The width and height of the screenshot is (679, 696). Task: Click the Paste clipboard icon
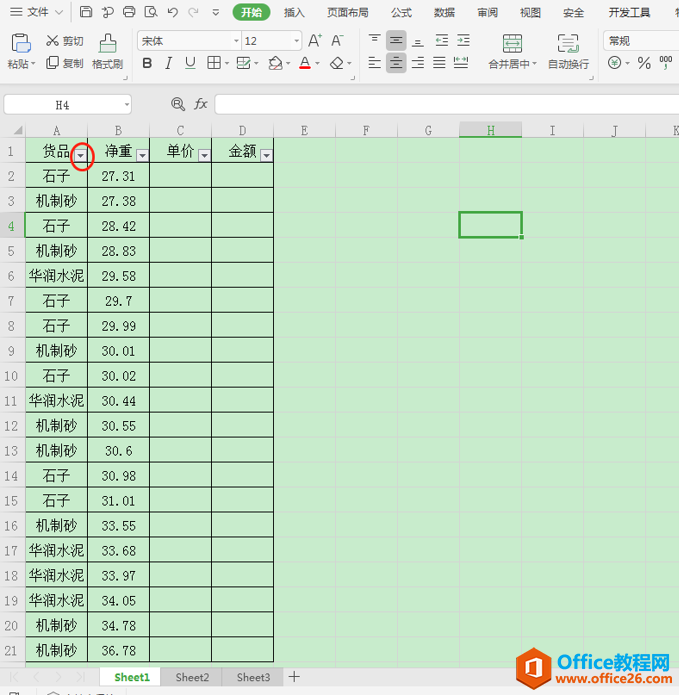21,44
